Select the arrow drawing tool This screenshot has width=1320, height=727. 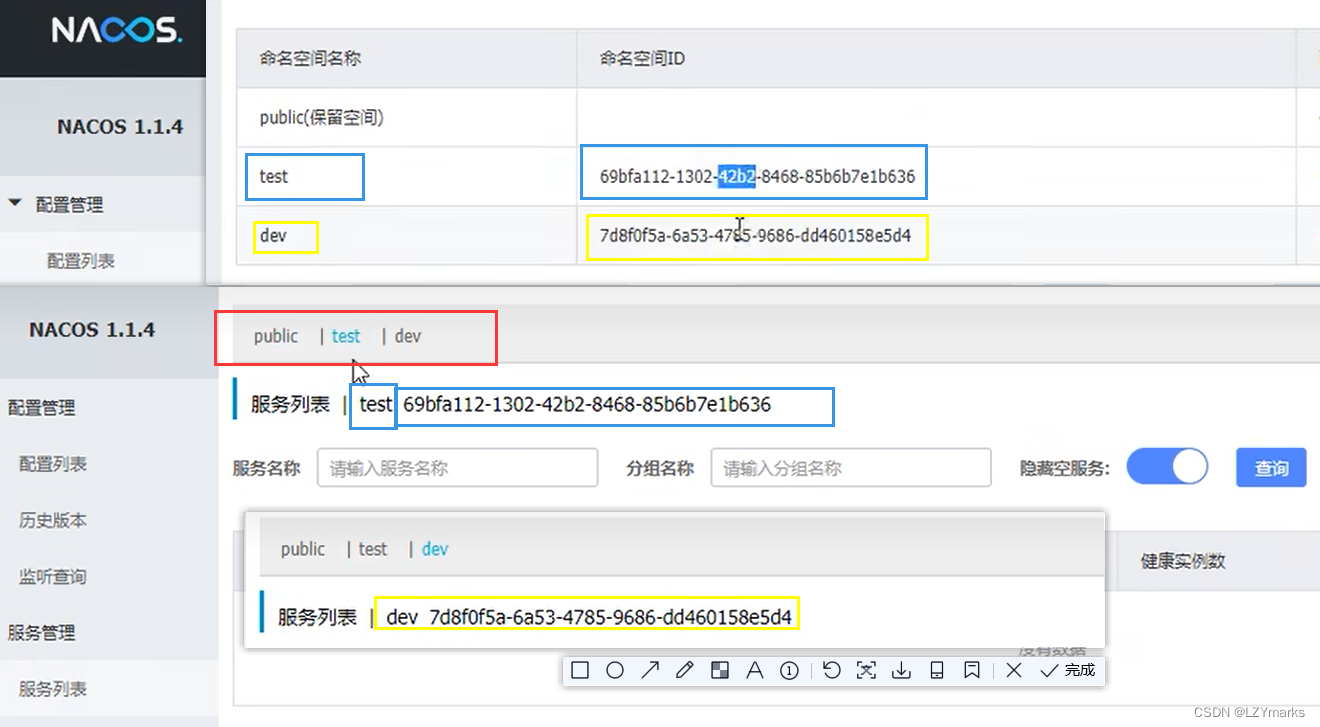[650, 671]
